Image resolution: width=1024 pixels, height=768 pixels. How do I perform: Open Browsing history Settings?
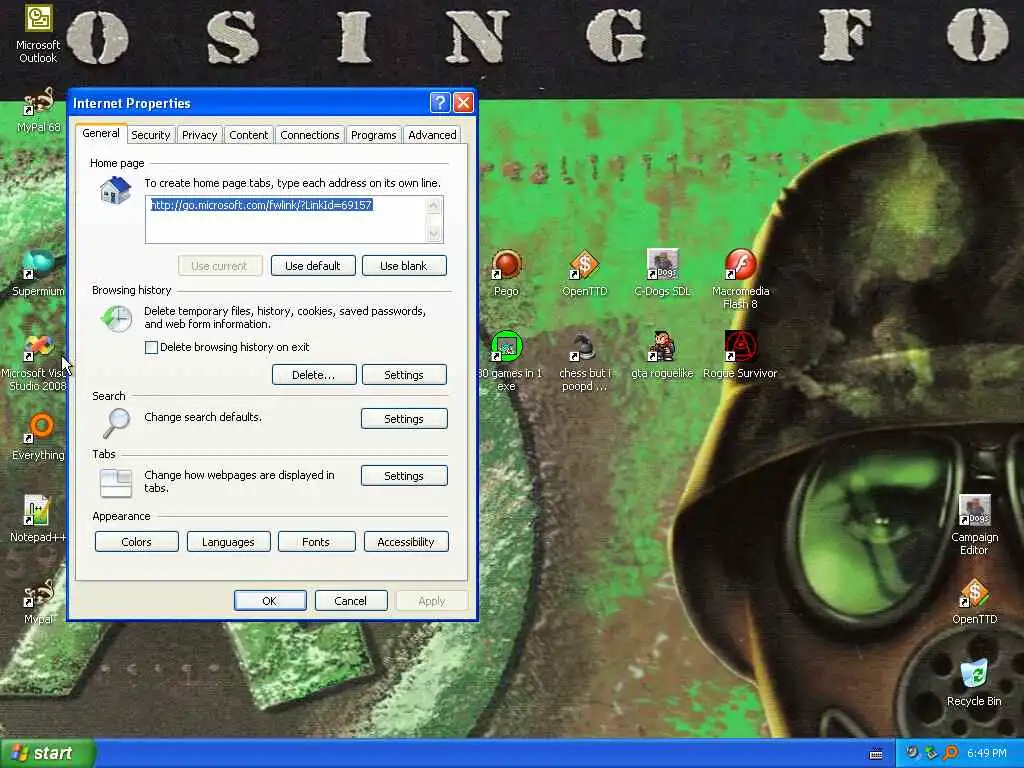[x=404, y=375]
